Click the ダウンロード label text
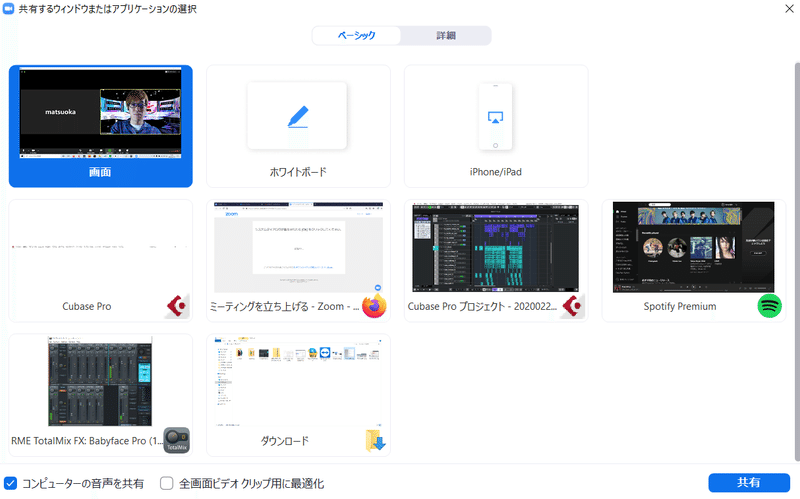 [x=285, y=441]
